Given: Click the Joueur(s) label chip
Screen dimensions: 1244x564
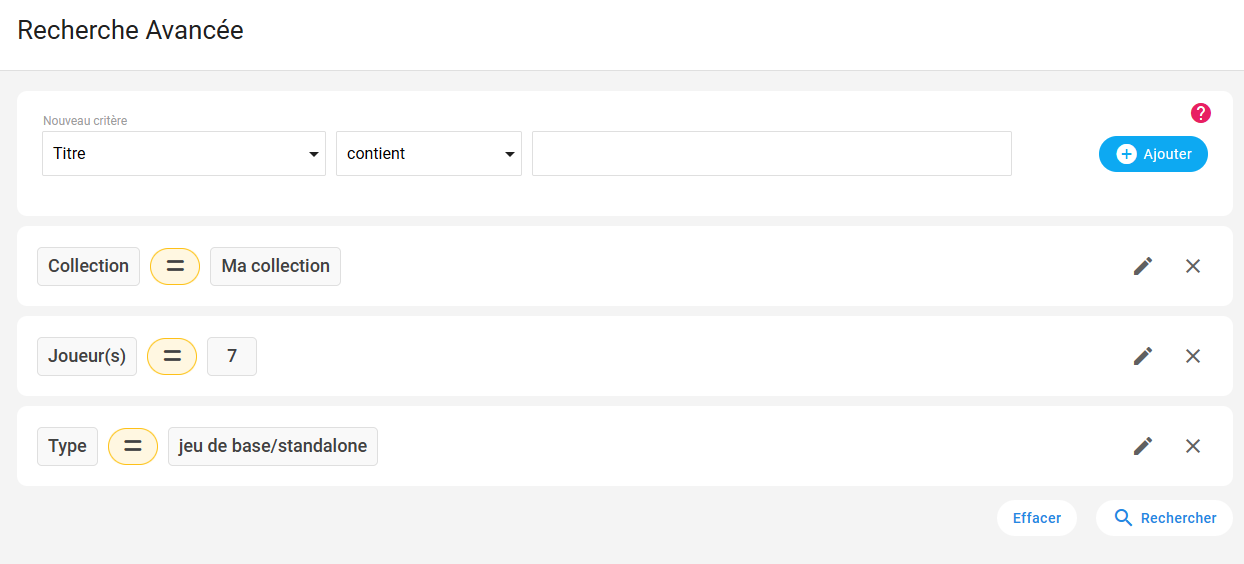Looking at the screenshot, I should point(87,356).
